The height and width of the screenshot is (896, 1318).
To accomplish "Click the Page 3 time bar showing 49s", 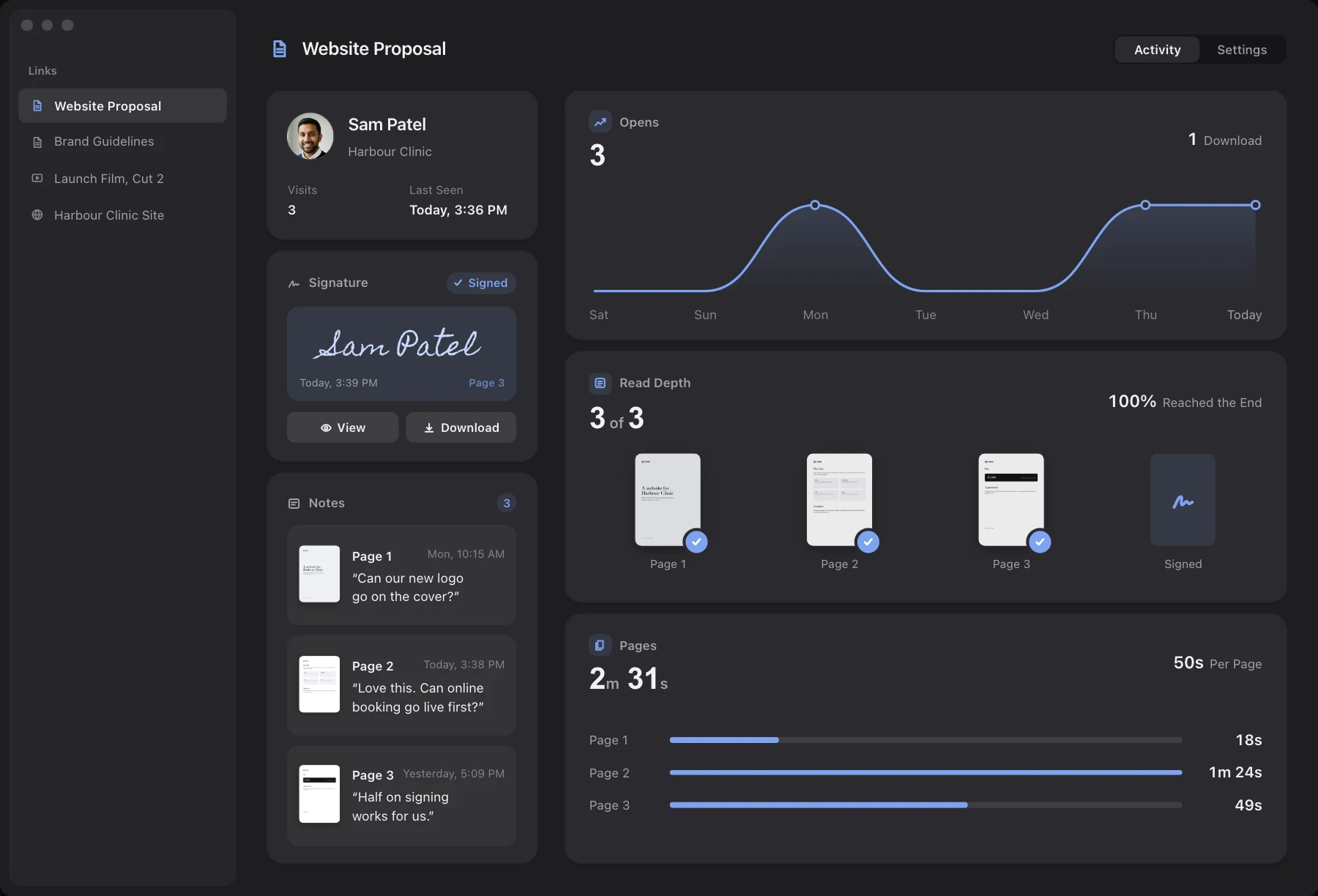I will (926, 805).
